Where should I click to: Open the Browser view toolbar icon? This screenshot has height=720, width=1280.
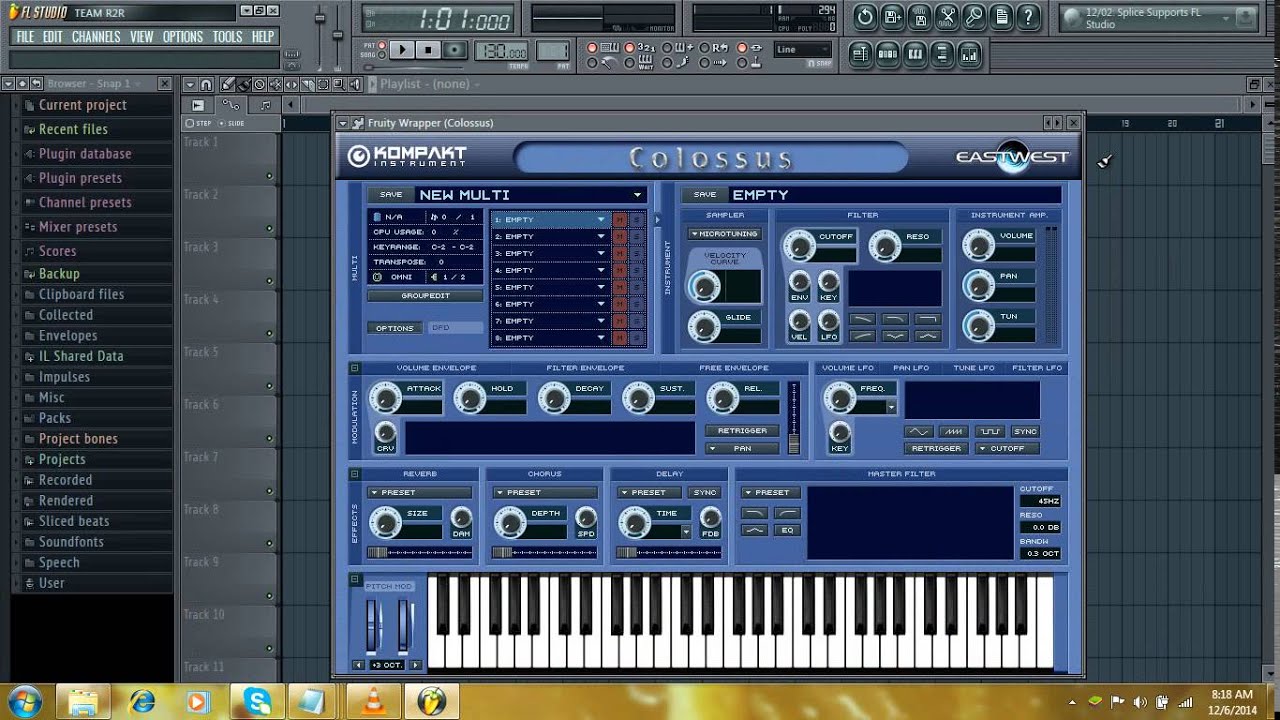tap(942, 55)
